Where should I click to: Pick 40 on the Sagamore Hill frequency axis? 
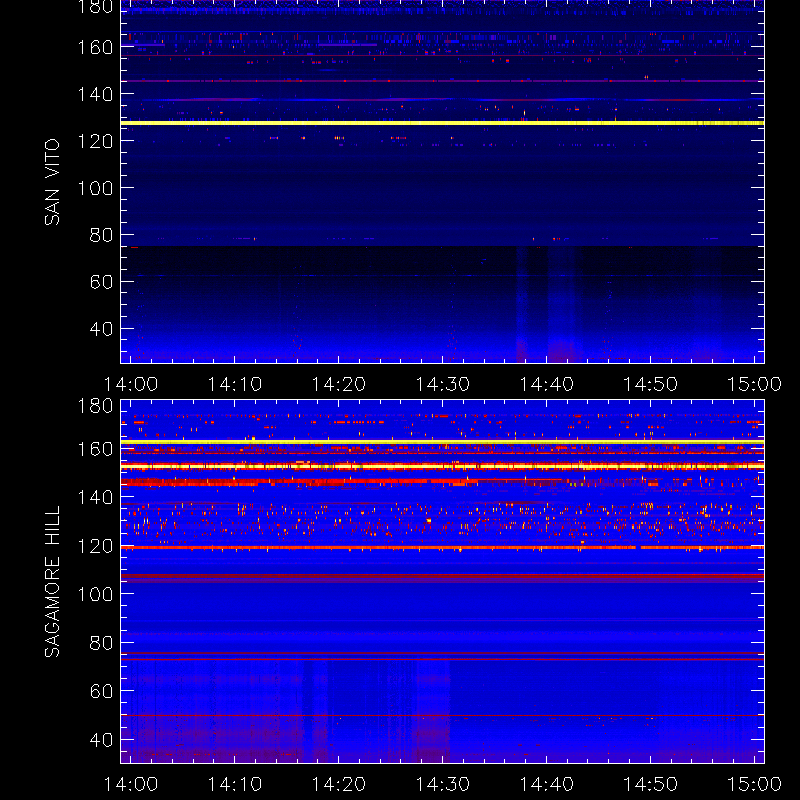point(101,740)
